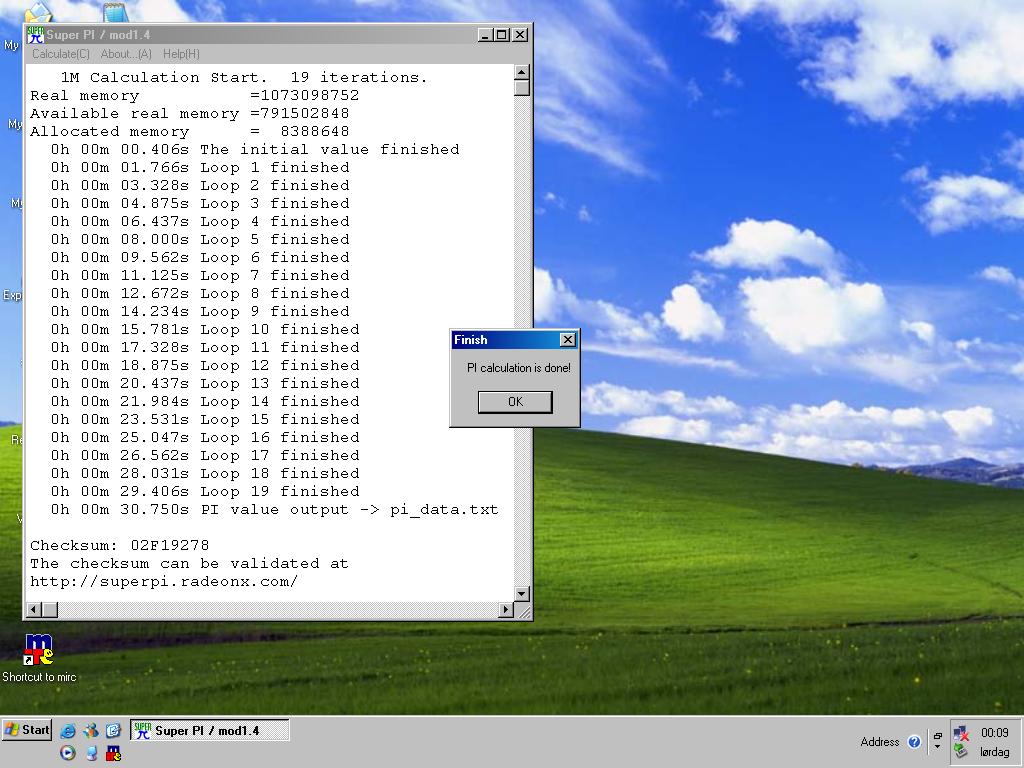Click the 'Allocated memory = 8388648' line
The image size is (1024, 768).
click(189, 131)
